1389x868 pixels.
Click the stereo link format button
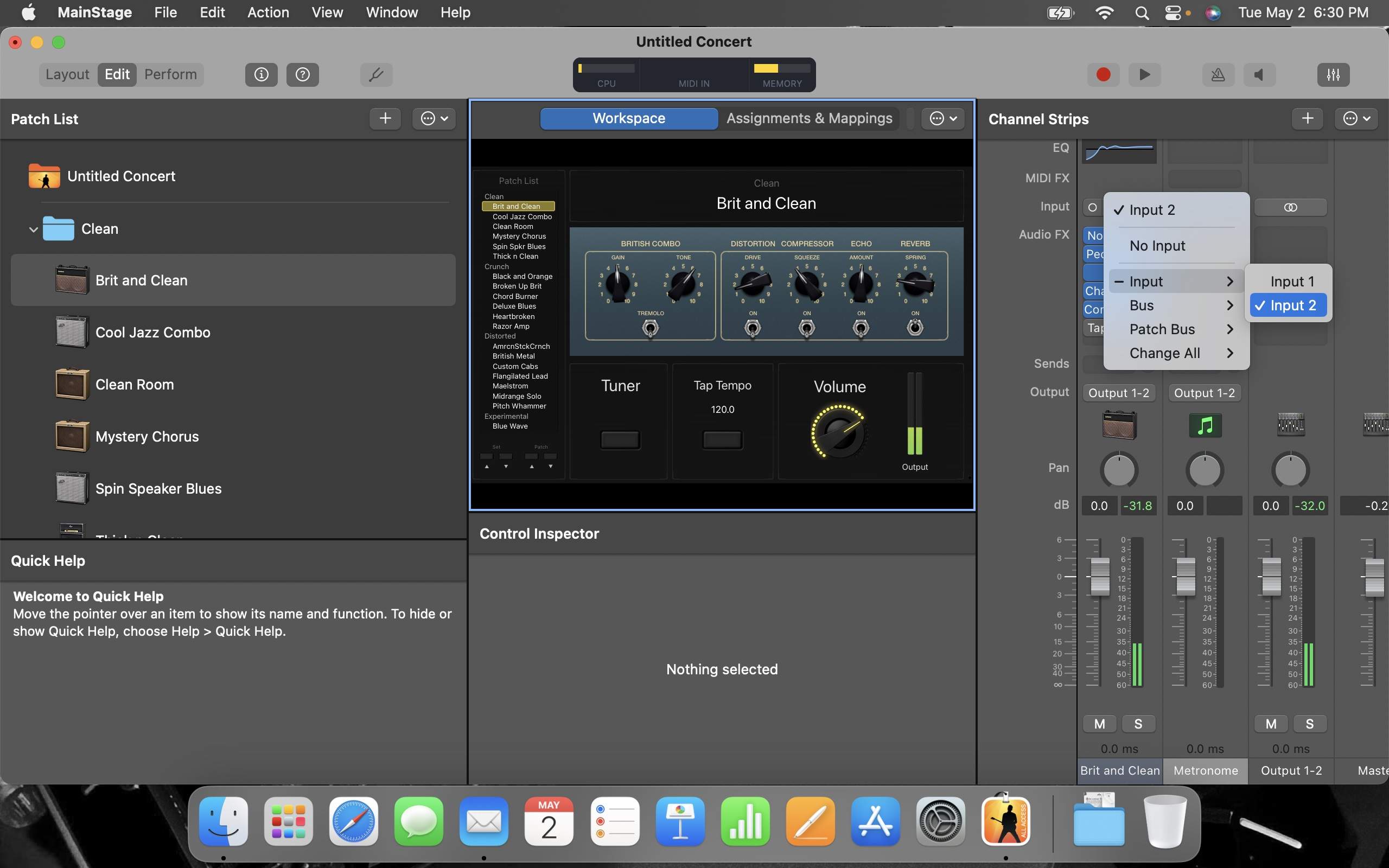[1290, 207]
